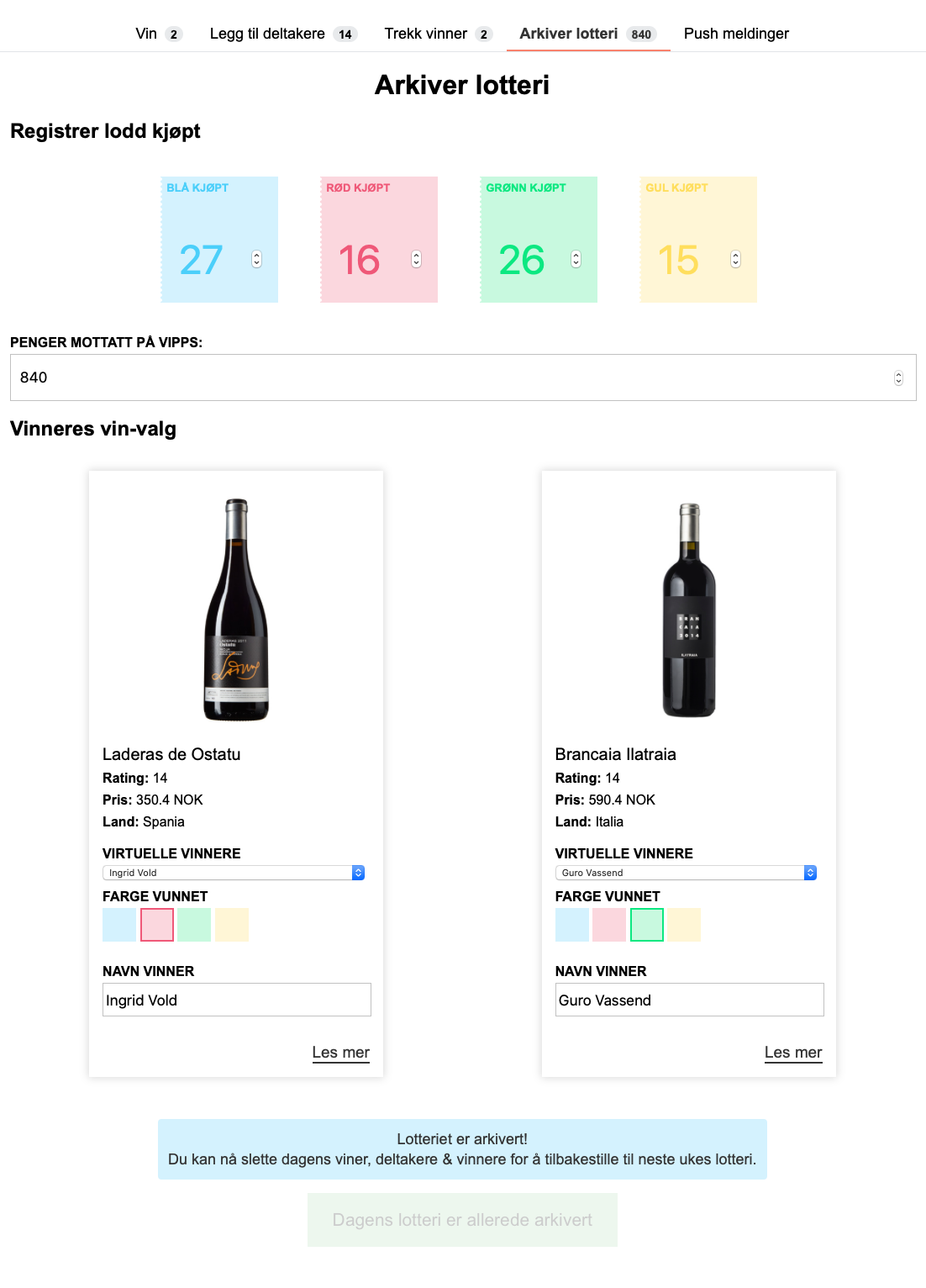This screenshot has width=926, height=1288.
Task: Pick yellow color won for Brancaia Ilatraia
Action: [684, 925]
